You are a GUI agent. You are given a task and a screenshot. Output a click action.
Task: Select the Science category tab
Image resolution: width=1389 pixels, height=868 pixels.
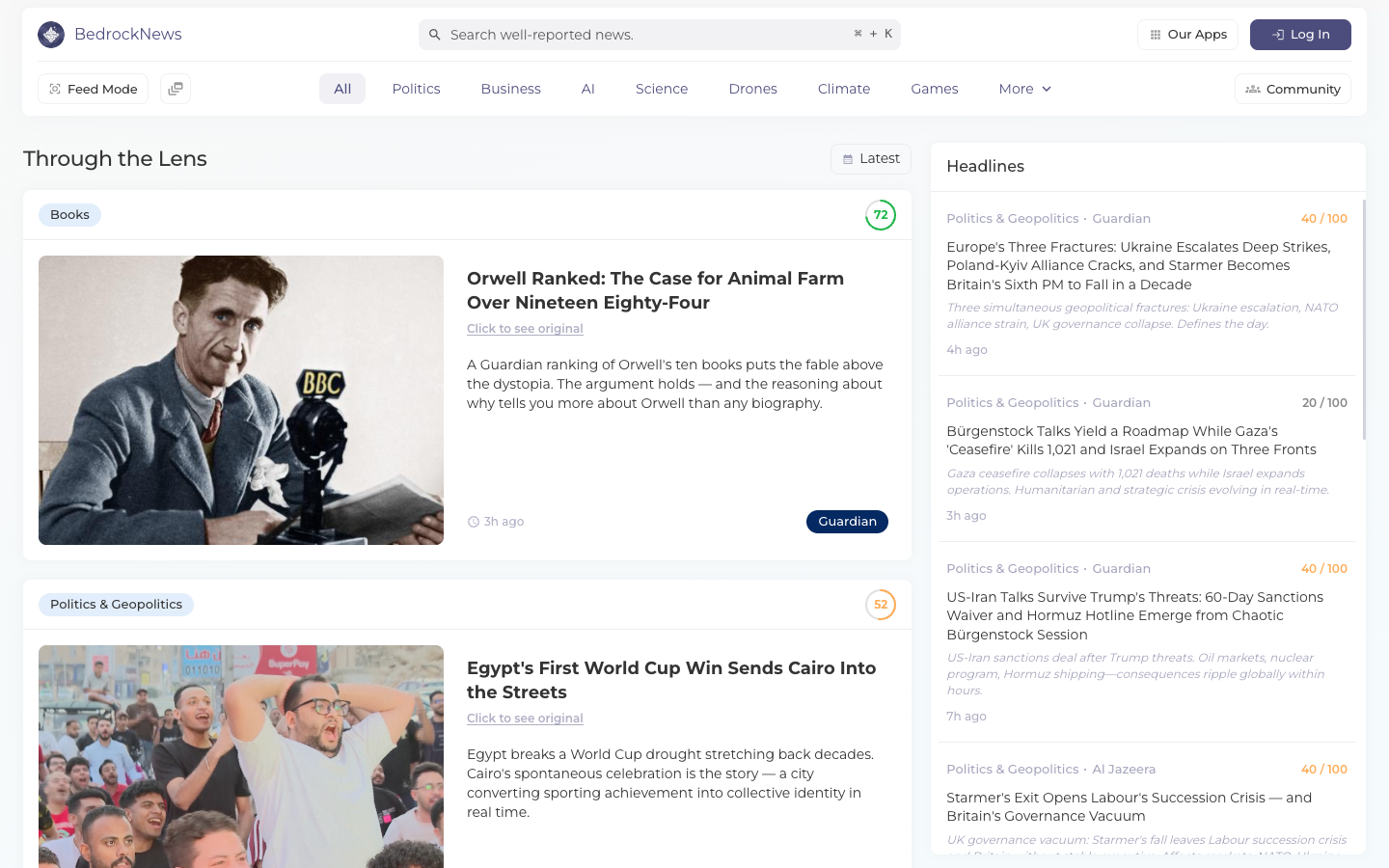pyautogui.click(x=662, y=89)
